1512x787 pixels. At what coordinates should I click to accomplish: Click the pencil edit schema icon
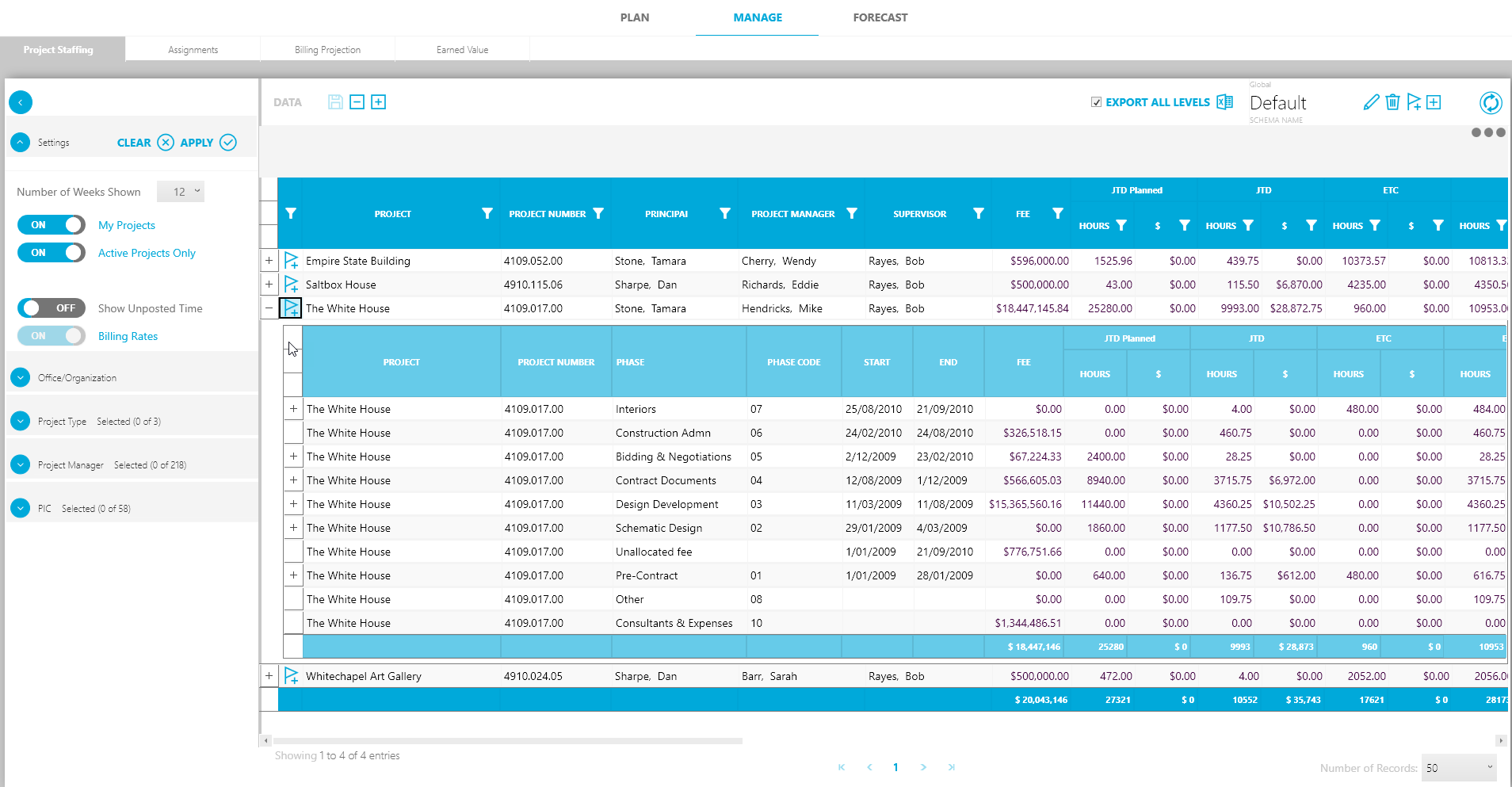click(x=1371, y=102)
